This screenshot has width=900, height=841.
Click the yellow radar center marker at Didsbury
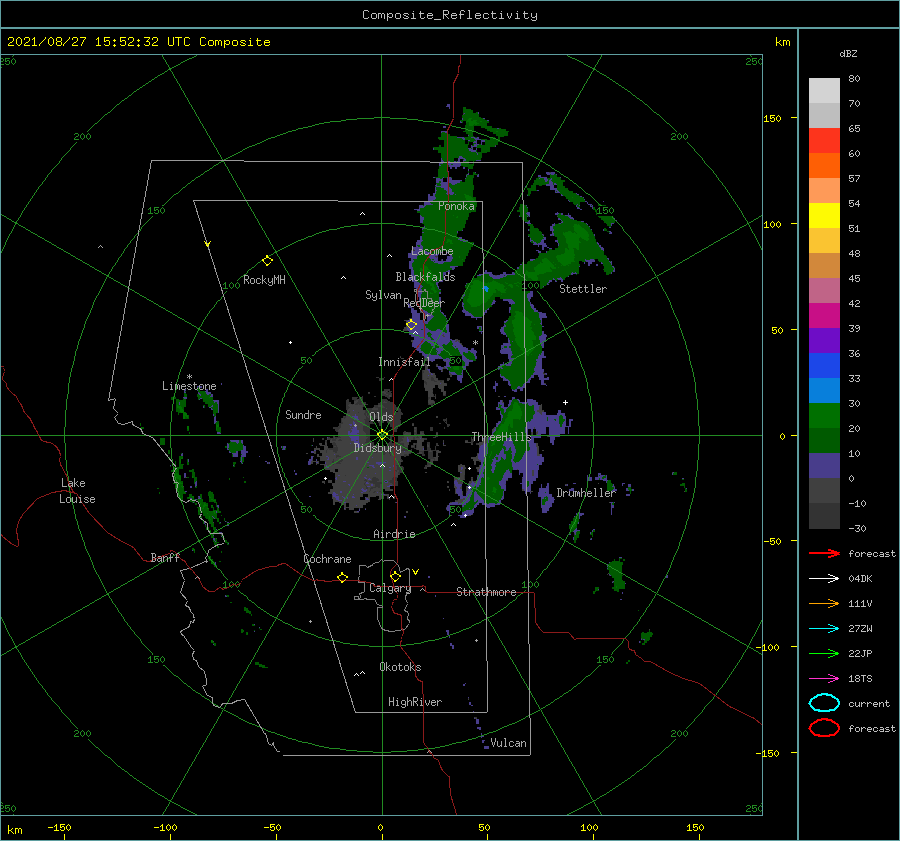(382, 435)
